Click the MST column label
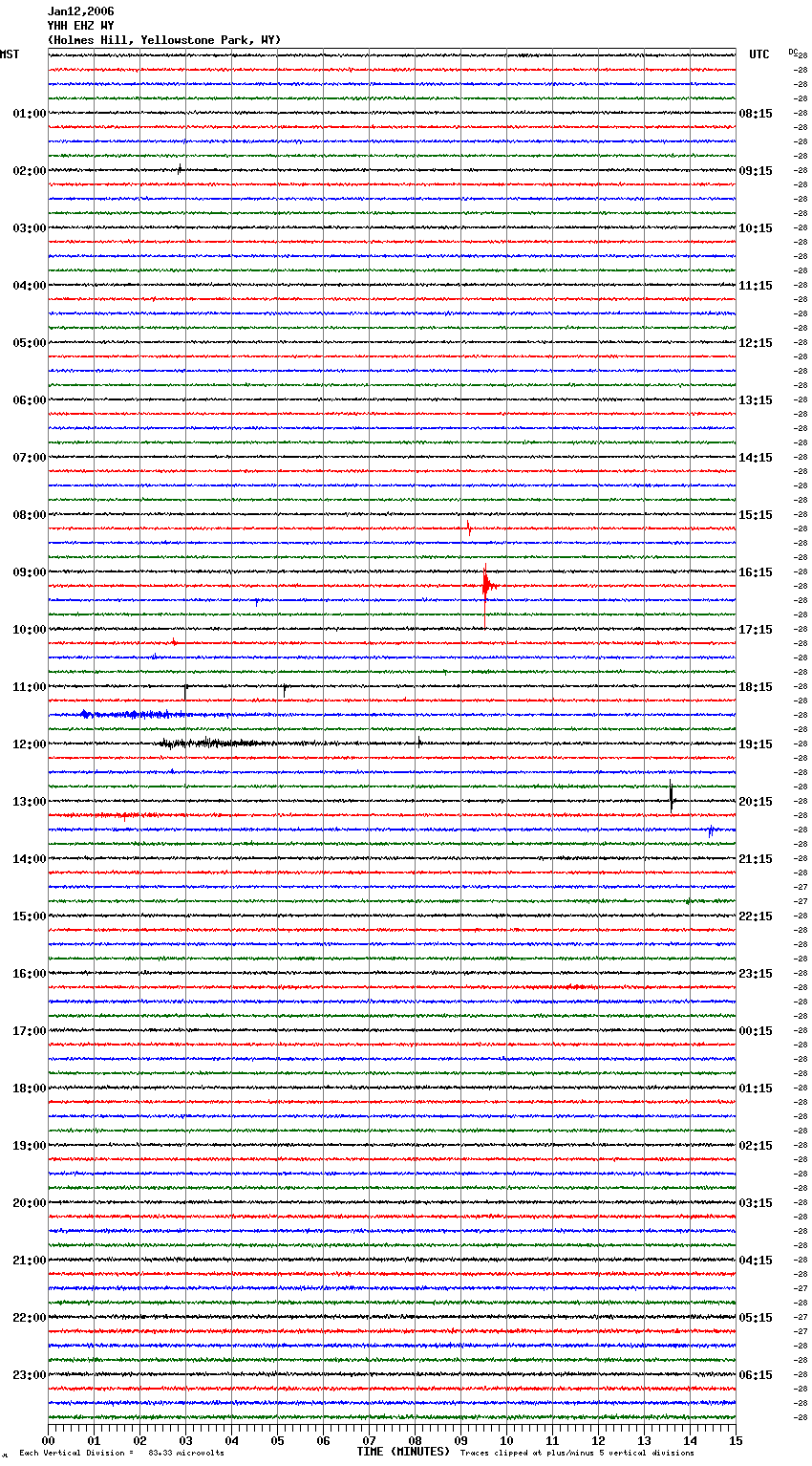Screen dimensions: 812x1466 tap(10, 54)
